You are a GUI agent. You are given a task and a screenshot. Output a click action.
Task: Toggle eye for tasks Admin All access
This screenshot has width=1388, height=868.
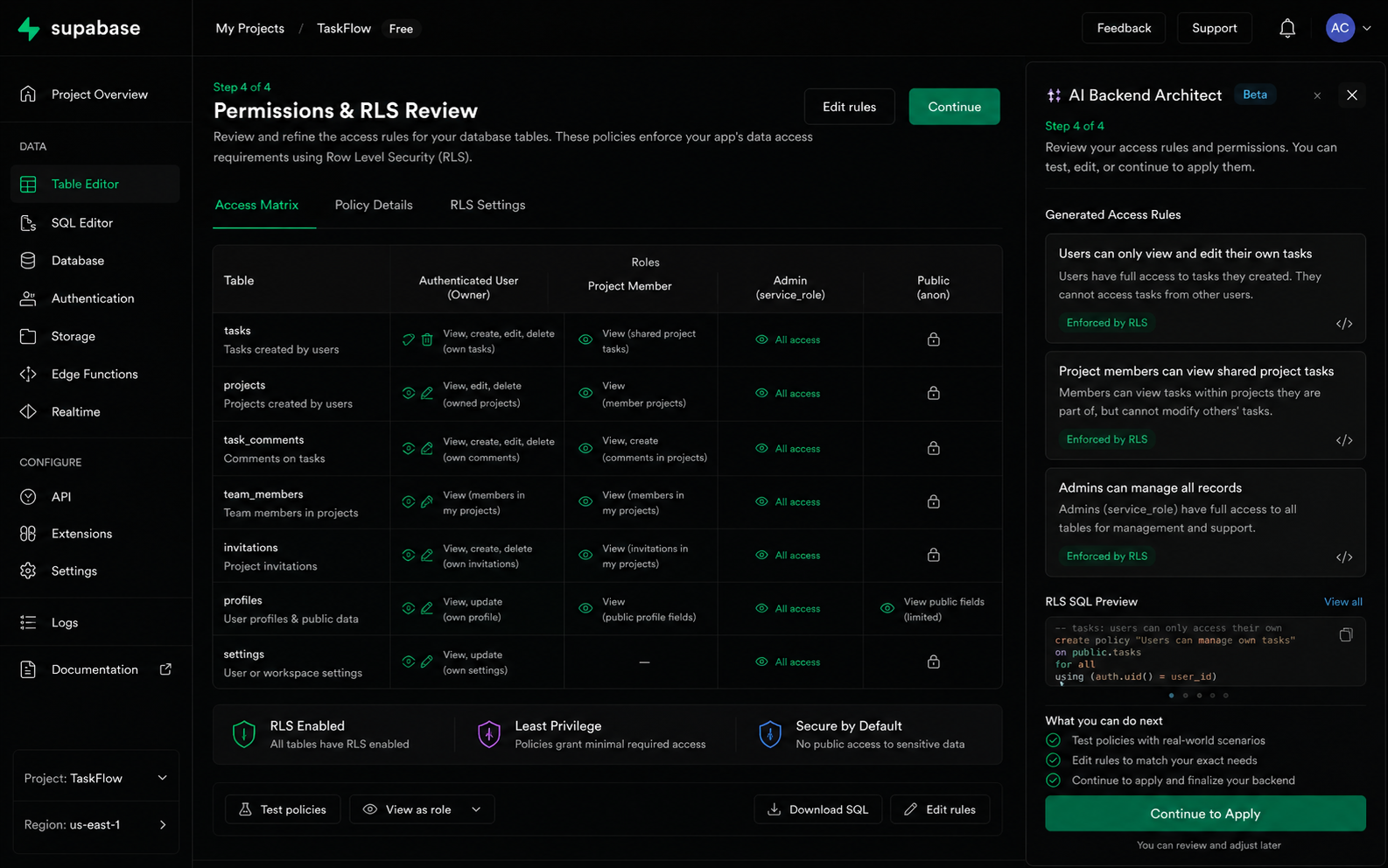coord(761,339)
